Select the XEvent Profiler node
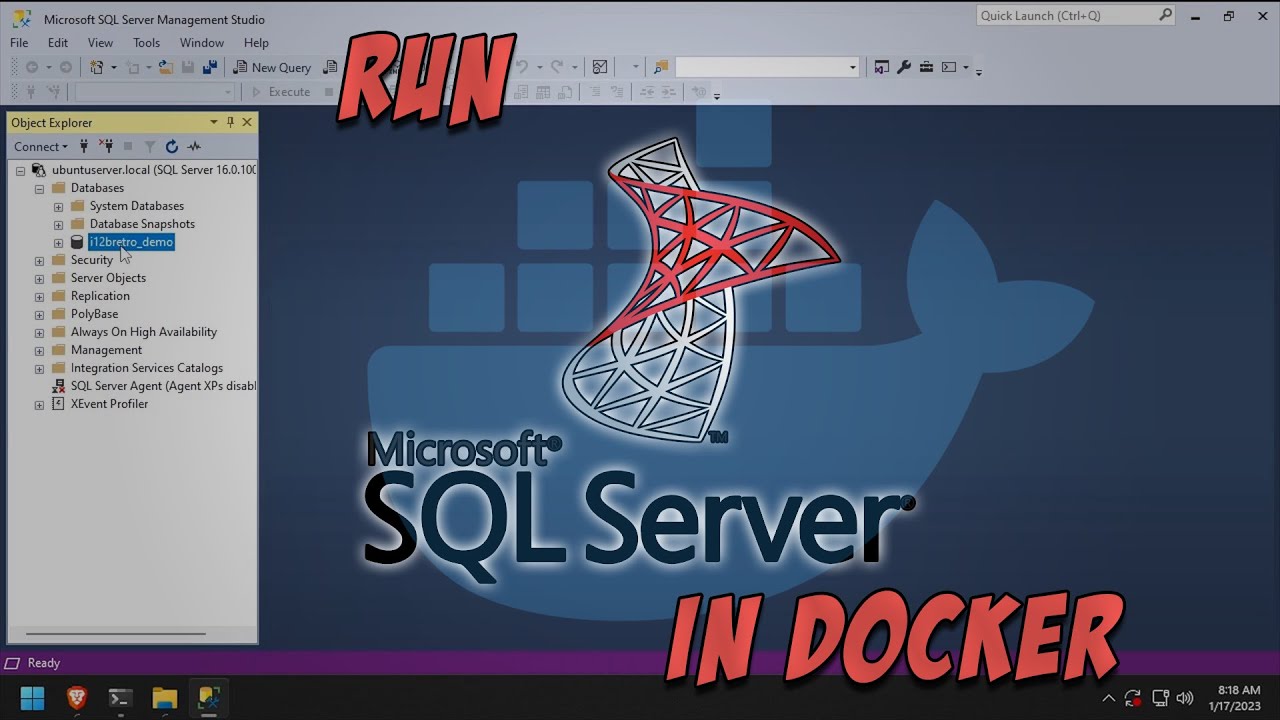 [x=109, y=404]
